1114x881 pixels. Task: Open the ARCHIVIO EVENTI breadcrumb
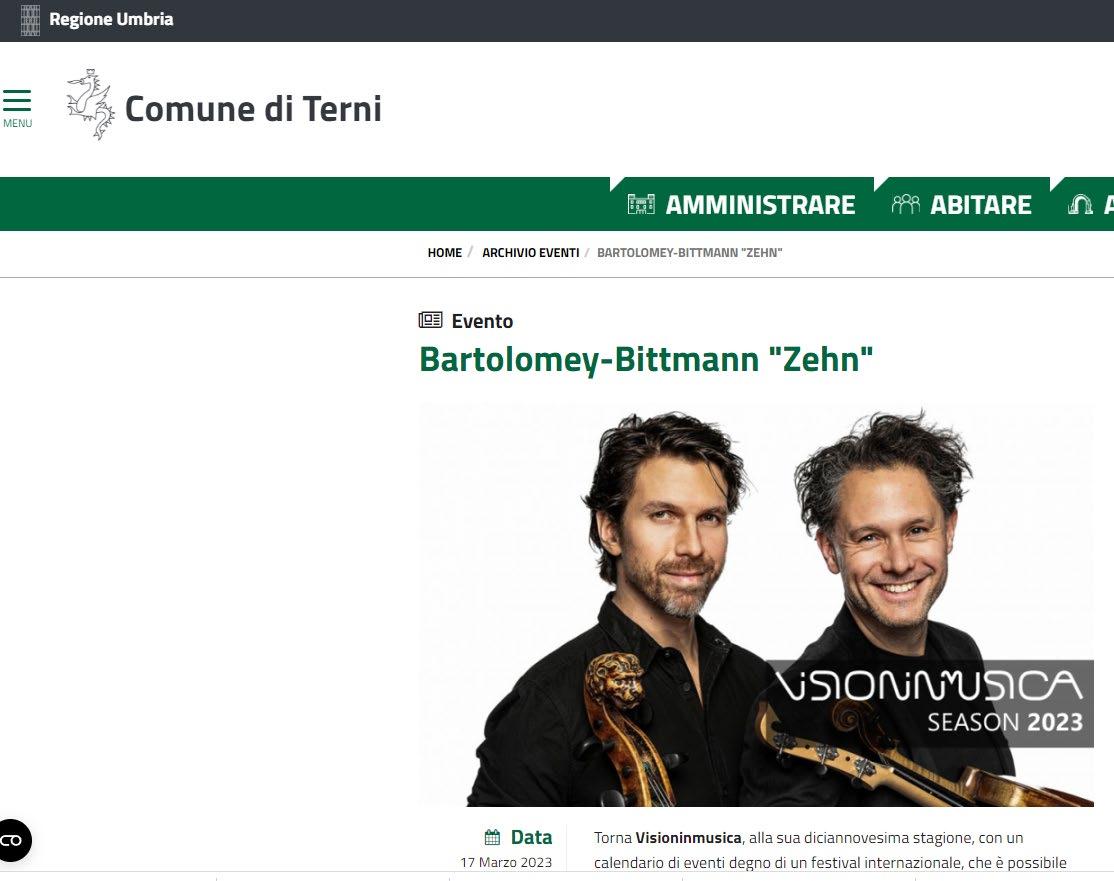(531, 253)
